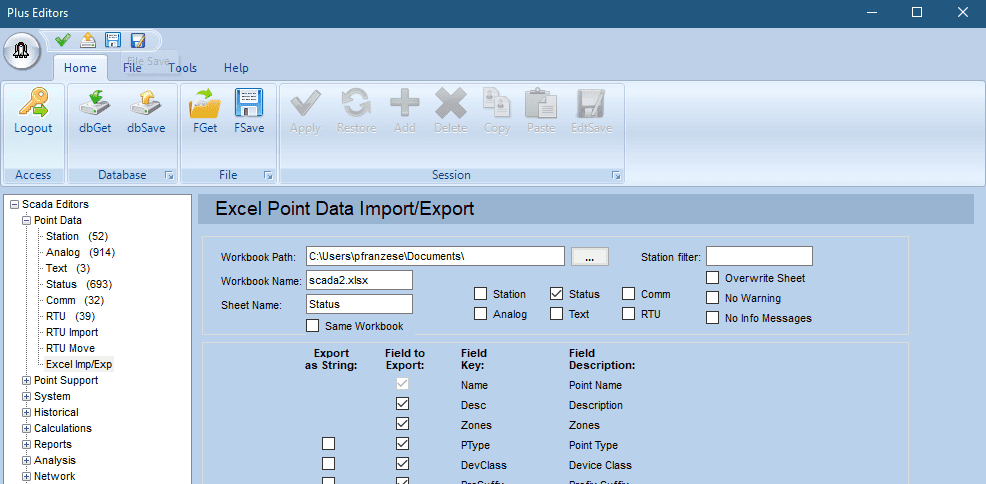Click the Apply checkmark icon
Viewport: 986px width, 484px height.
(305, 103)
